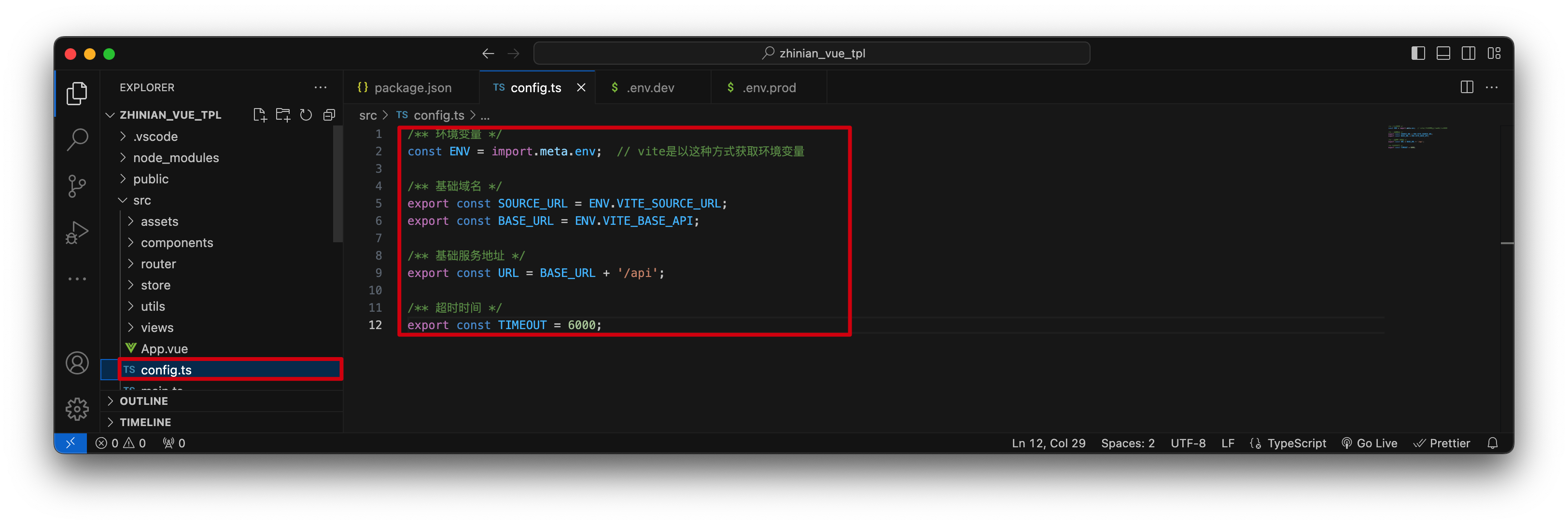Open notifications bell in status bar
Image resolution: width=1568 pixels, height=525 pixels.
1493,443
